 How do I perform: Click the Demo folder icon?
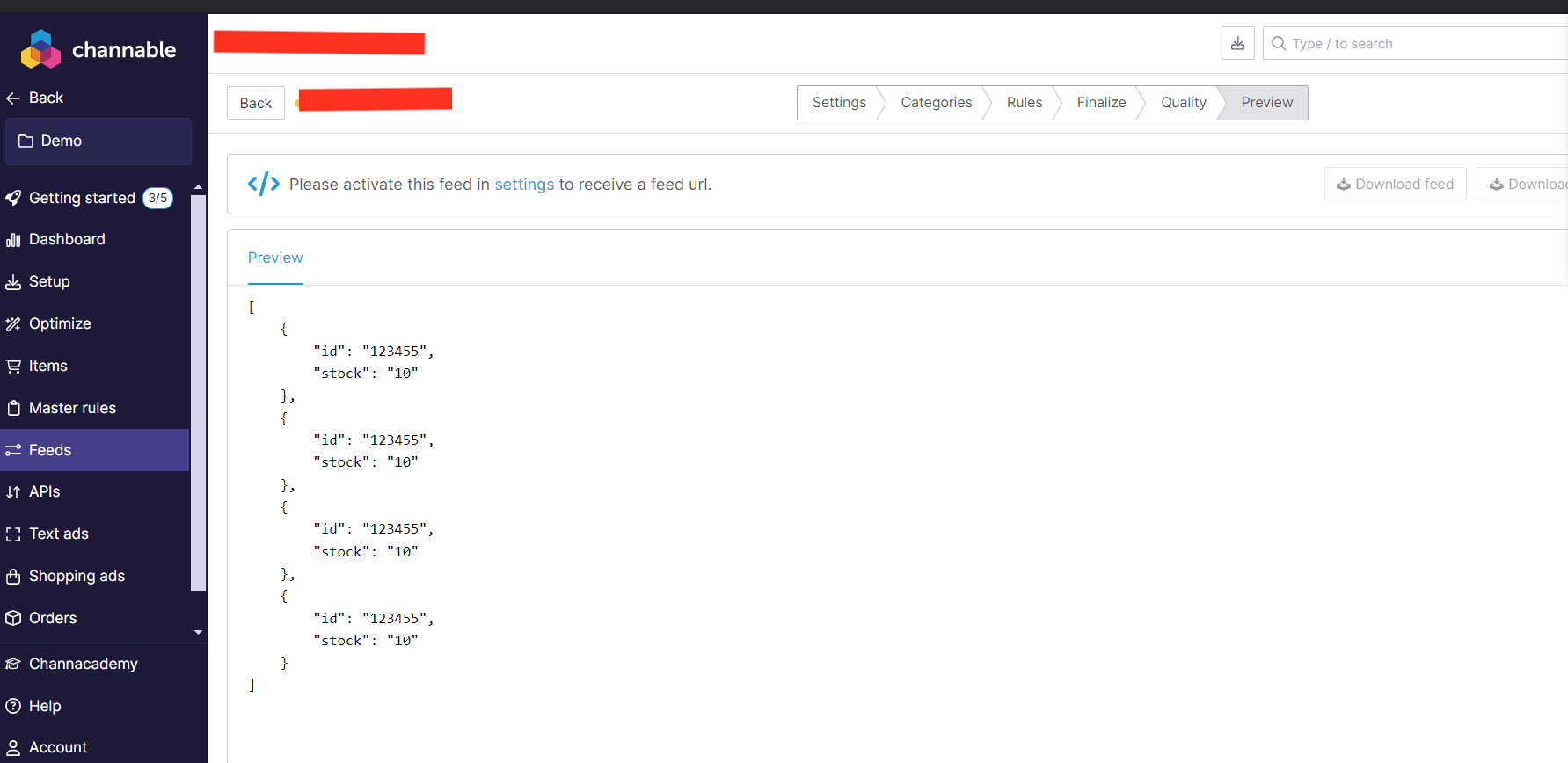[x=26, y=141]
